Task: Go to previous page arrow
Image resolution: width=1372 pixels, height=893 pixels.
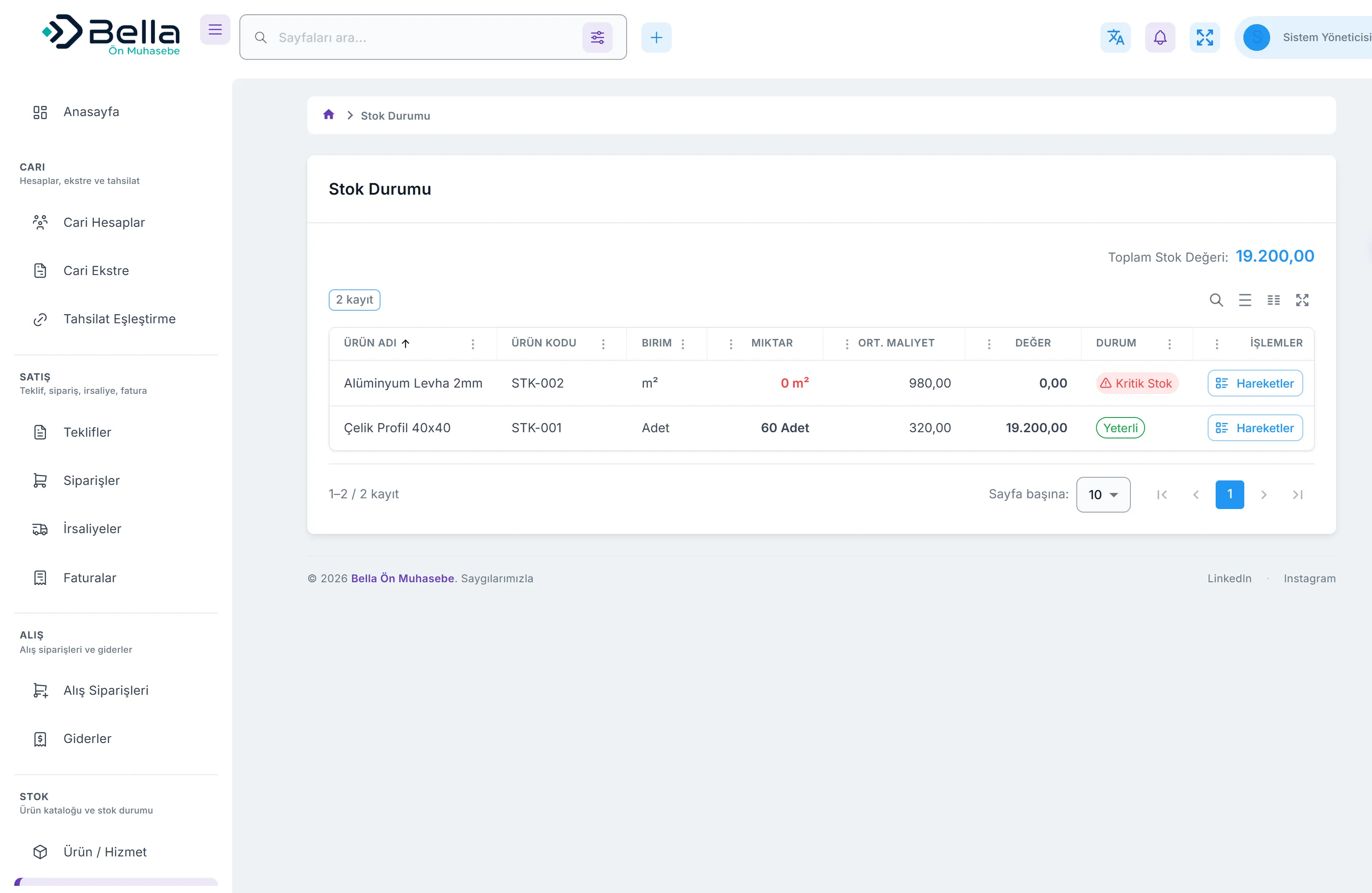Action: point(1196,494)
